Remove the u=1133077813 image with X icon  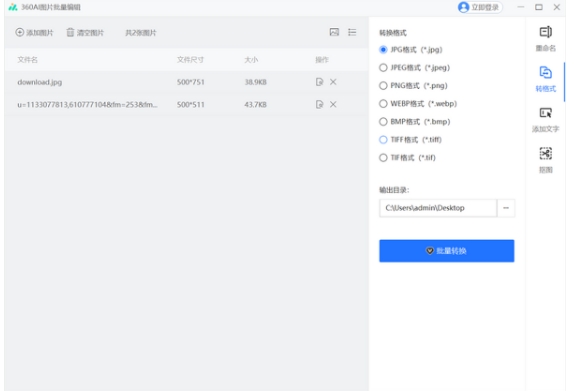click(x=333, y=104)
